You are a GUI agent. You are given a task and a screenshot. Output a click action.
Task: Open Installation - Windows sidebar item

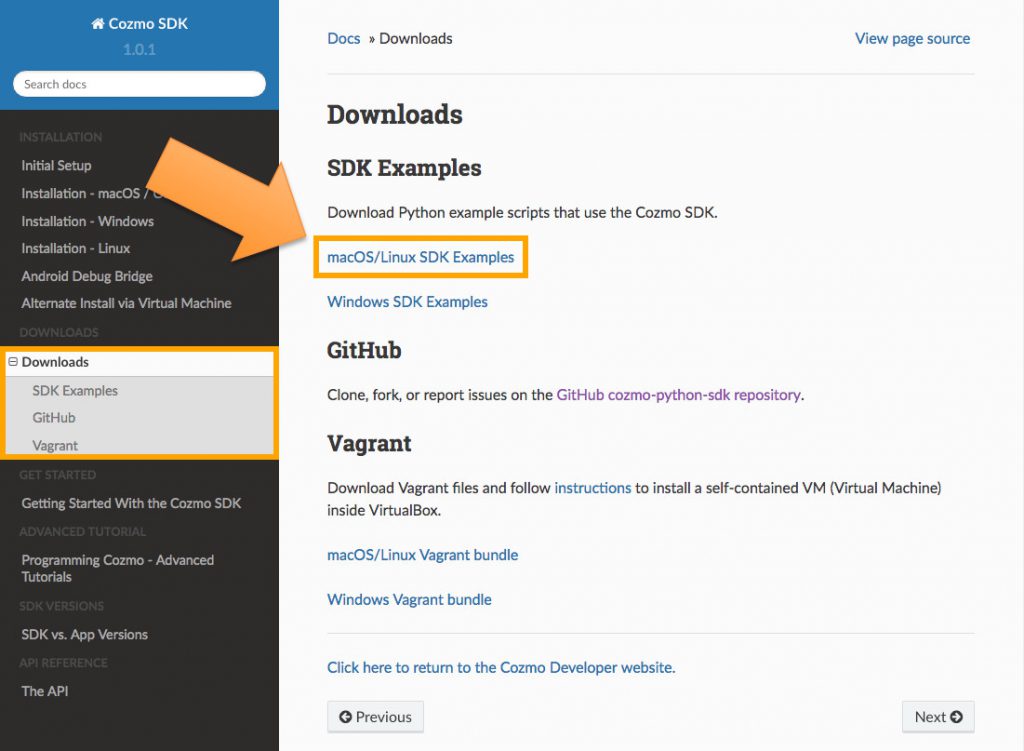click(87, 221)
